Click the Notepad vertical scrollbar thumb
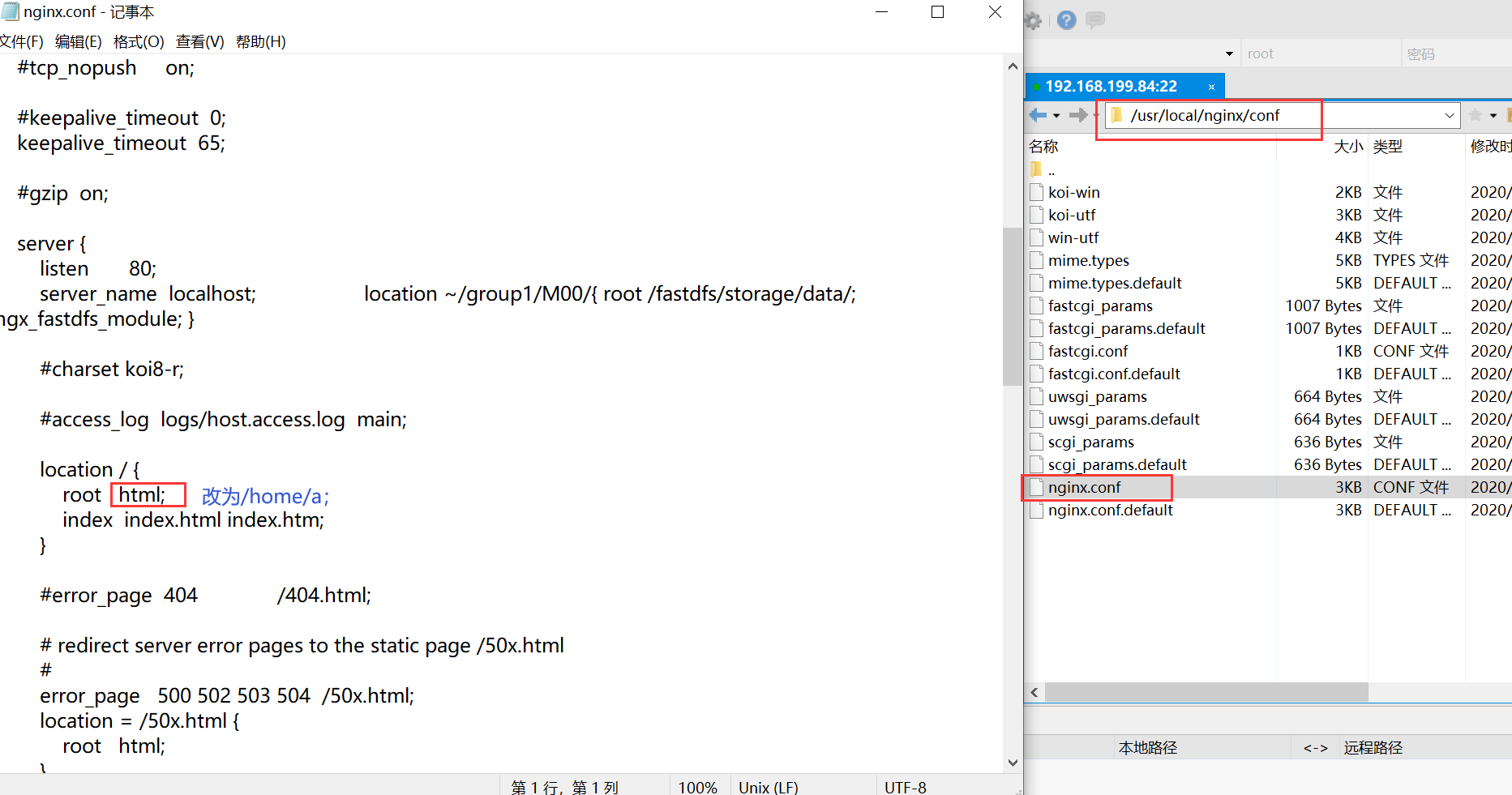1512x795 pixels. 1013,306
